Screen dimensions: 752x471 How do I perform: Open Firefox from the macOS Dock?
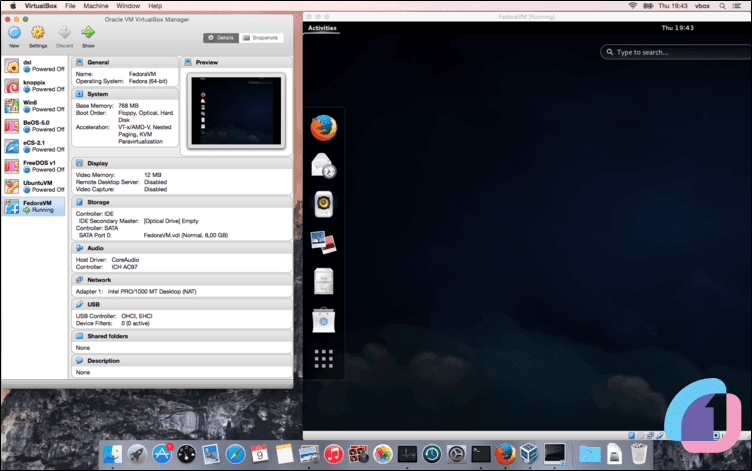(x=505, y=454)
